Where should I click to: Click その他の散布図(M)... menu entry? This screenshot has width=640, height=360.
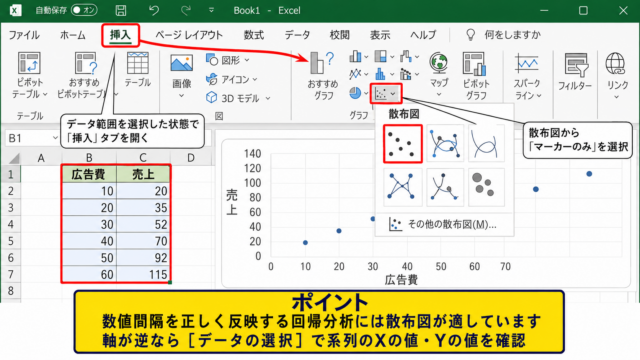[444, 224]
